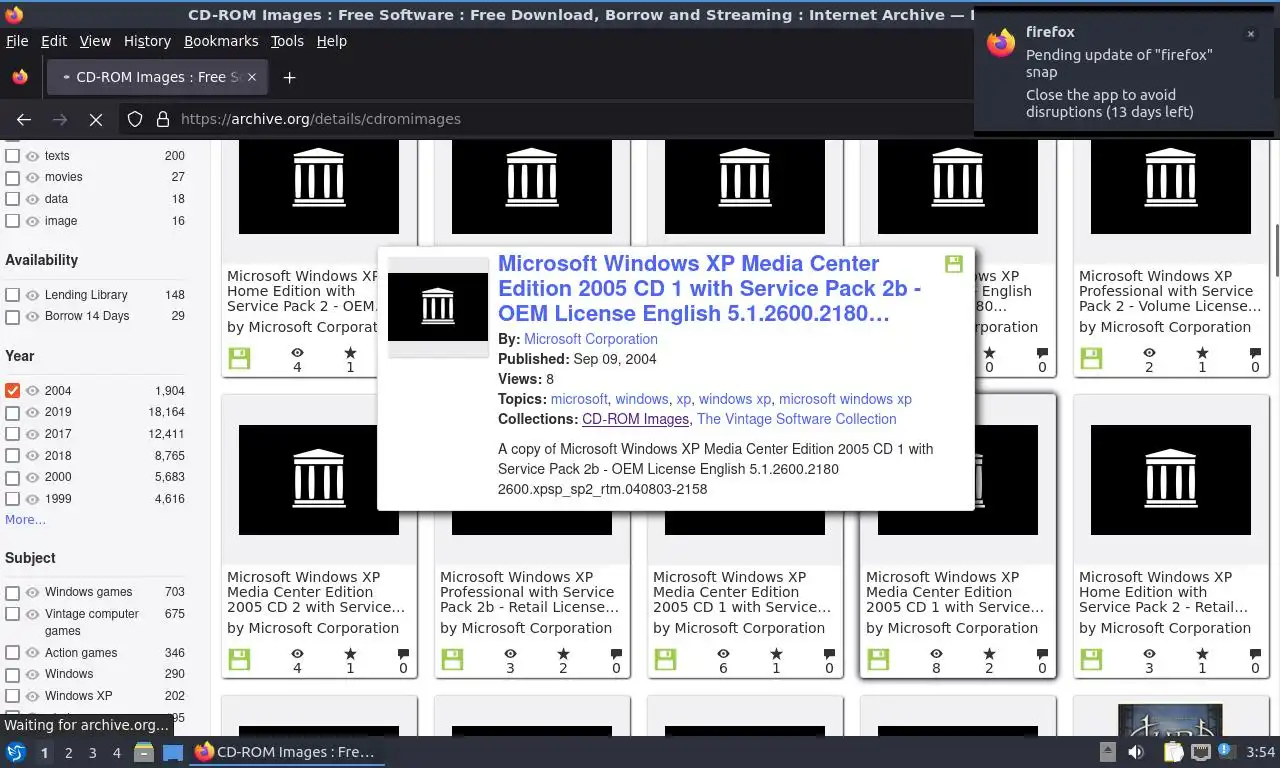This screenshot has width=1280, height=768.
Task: Click the views eye on XP Professional Volume License card
Action: 1149,353
